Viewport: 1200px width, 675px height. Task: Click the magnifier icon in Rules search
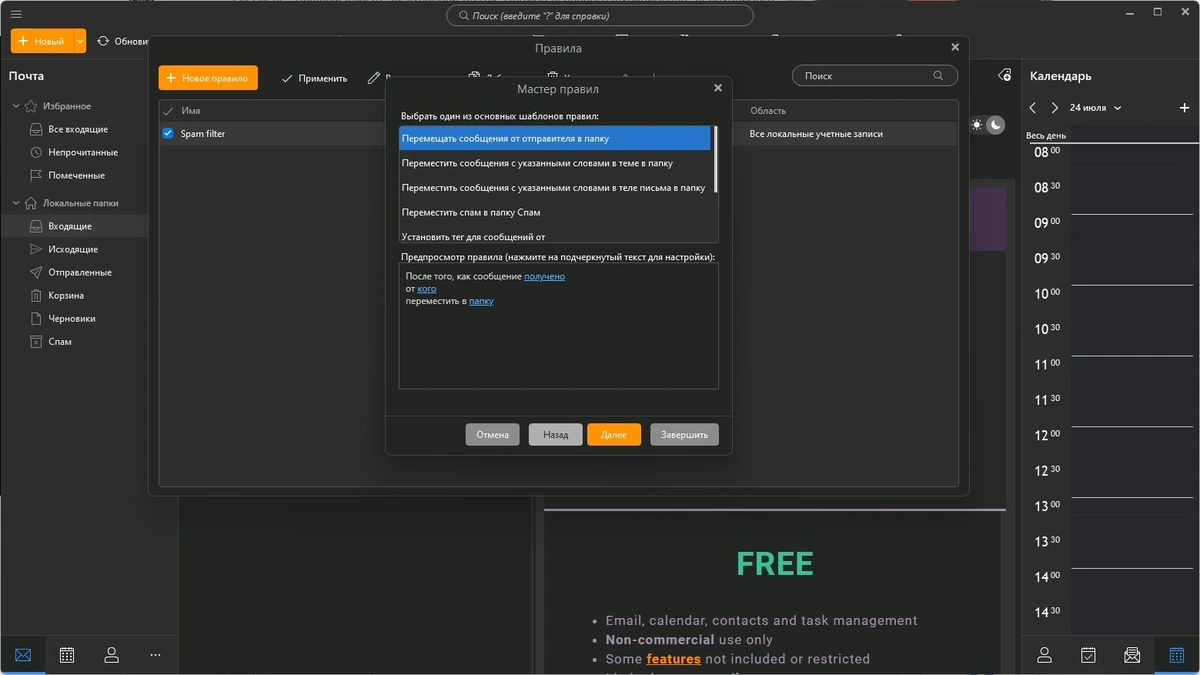coord(938,75)
